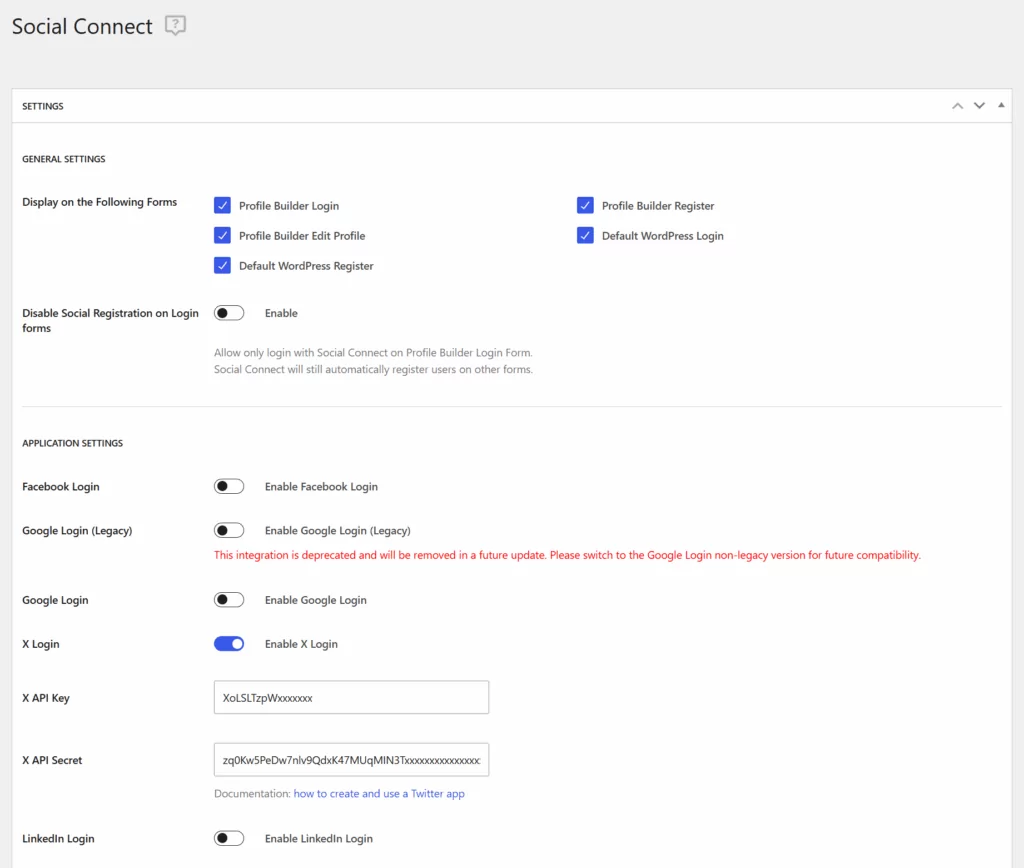This screenshot has height=868, width=1024.
Task: Uncheck Default WordPress Register checkbox
Action: coord(223,266)
